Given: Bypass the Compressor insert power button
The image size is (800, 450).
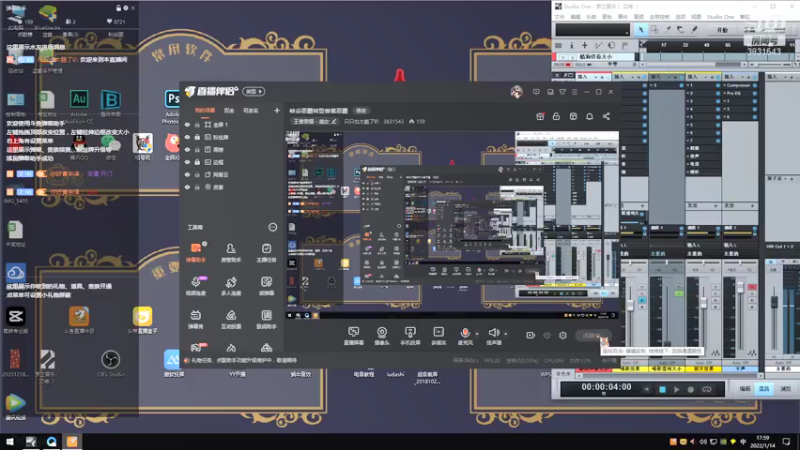Looking at the screenshot, I should [x=755, y=85].
